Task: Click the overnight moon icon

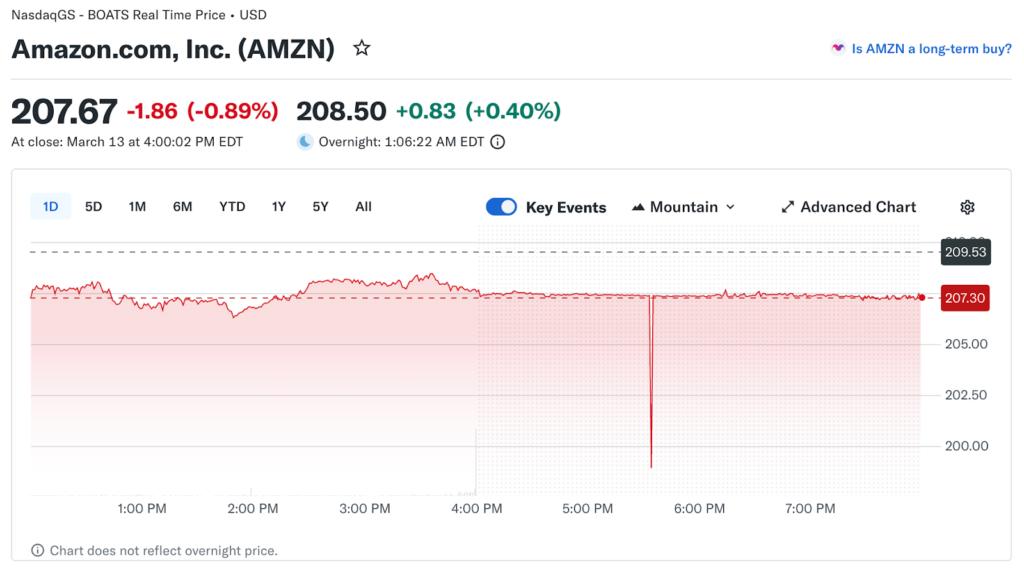Action: [x=305, y=142]
